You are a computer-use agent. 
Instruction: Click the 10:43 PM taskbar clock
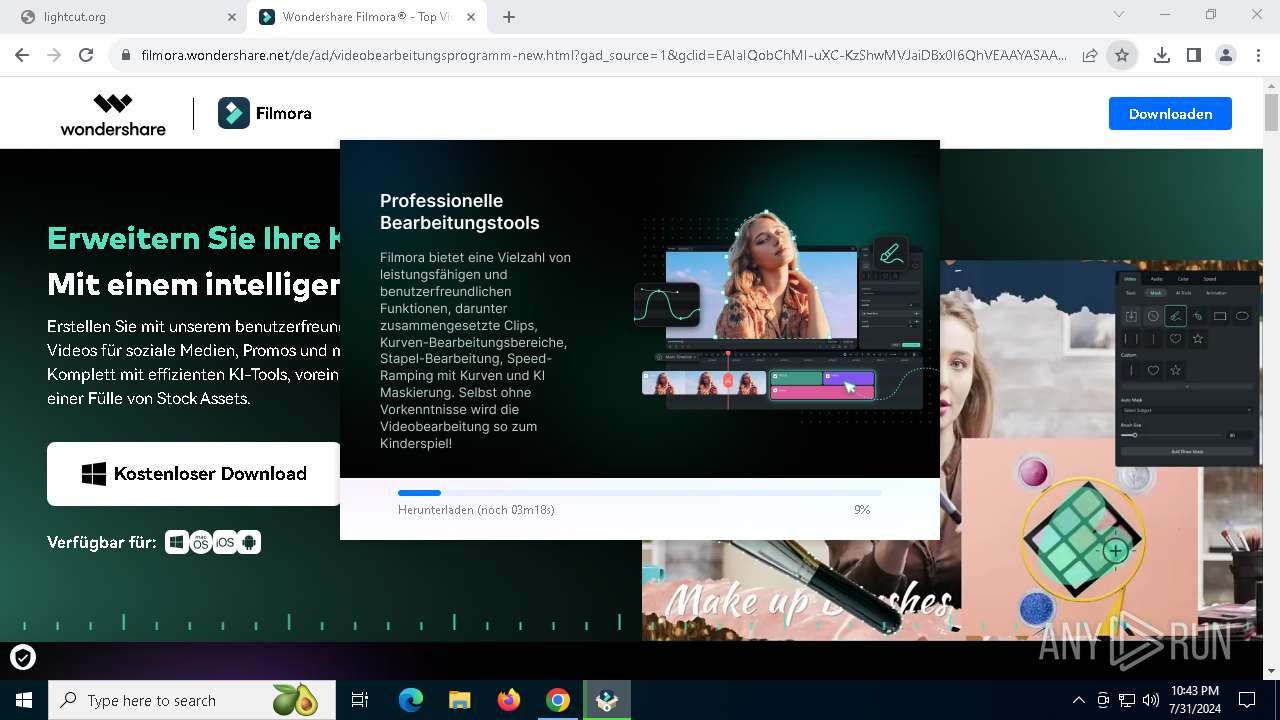1195,700
